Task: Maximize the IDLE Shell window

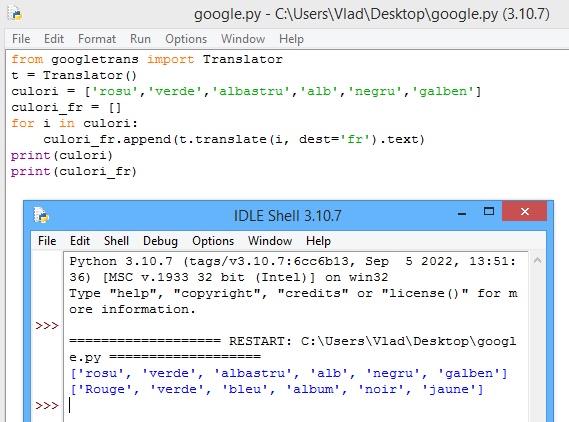Action: coord(489,211)
